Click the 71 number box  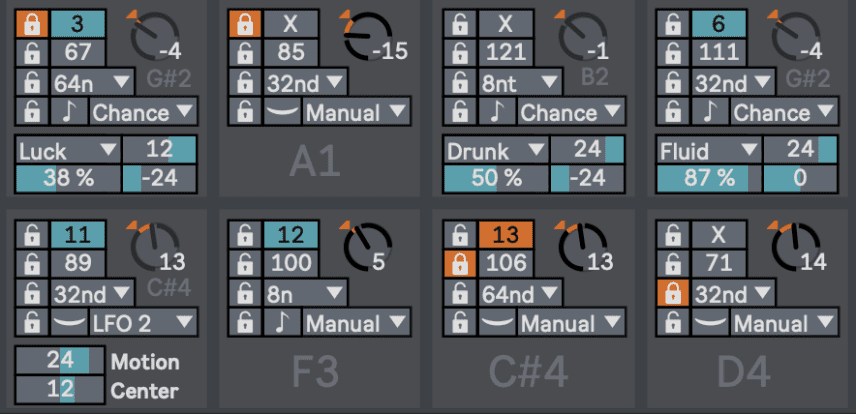click(718, 264)
